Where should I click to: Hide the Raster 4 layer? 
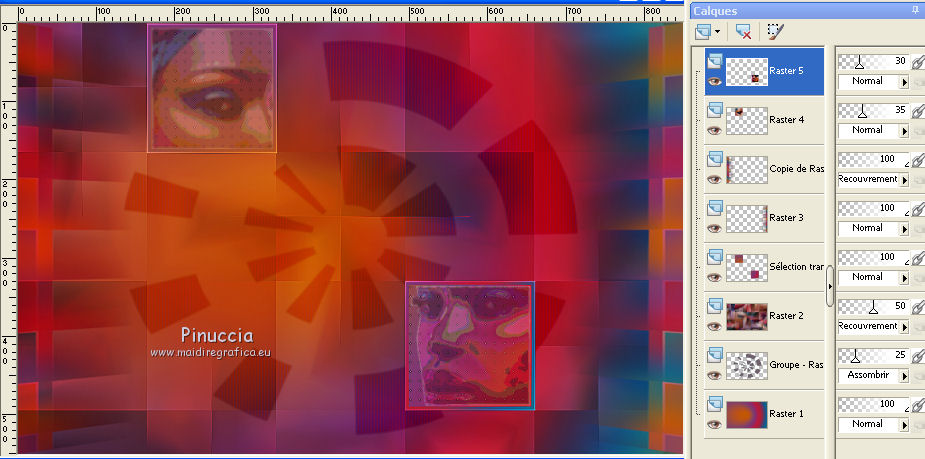[714, 130]
